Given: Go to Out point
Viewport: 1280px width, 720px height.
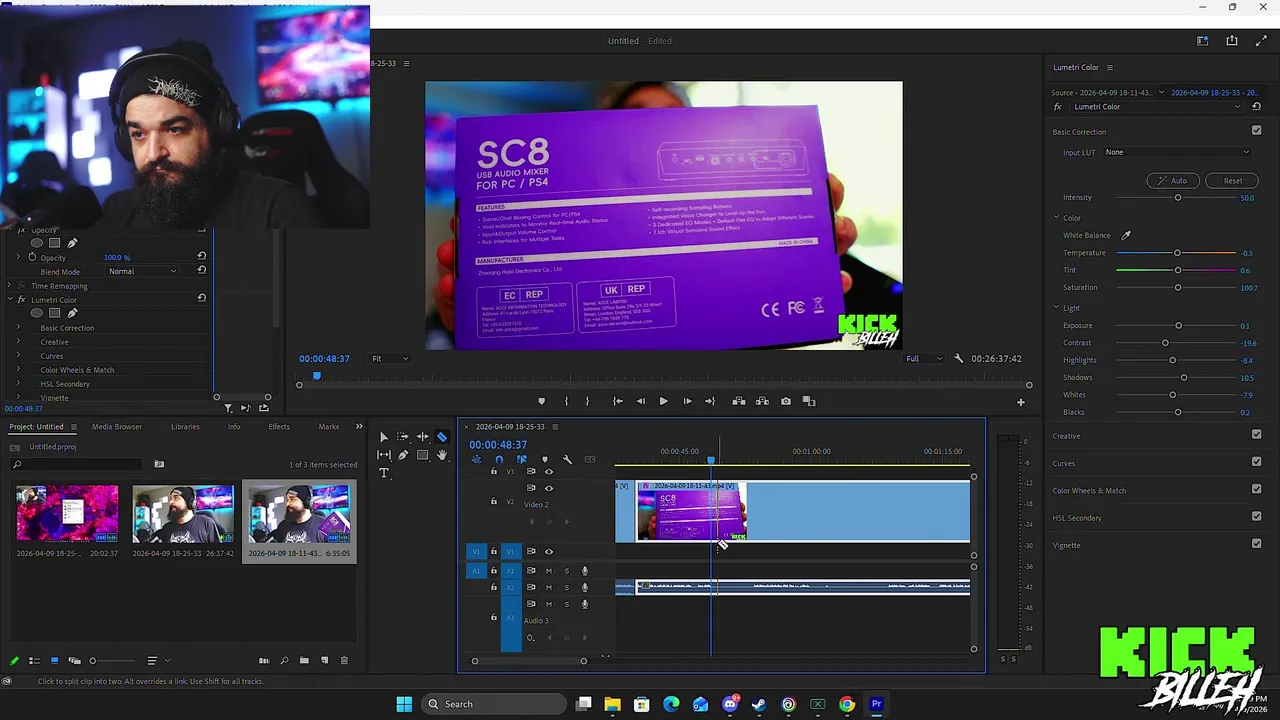Looking at the screenshot, I should pyautogui.click(x=710, y=401).
